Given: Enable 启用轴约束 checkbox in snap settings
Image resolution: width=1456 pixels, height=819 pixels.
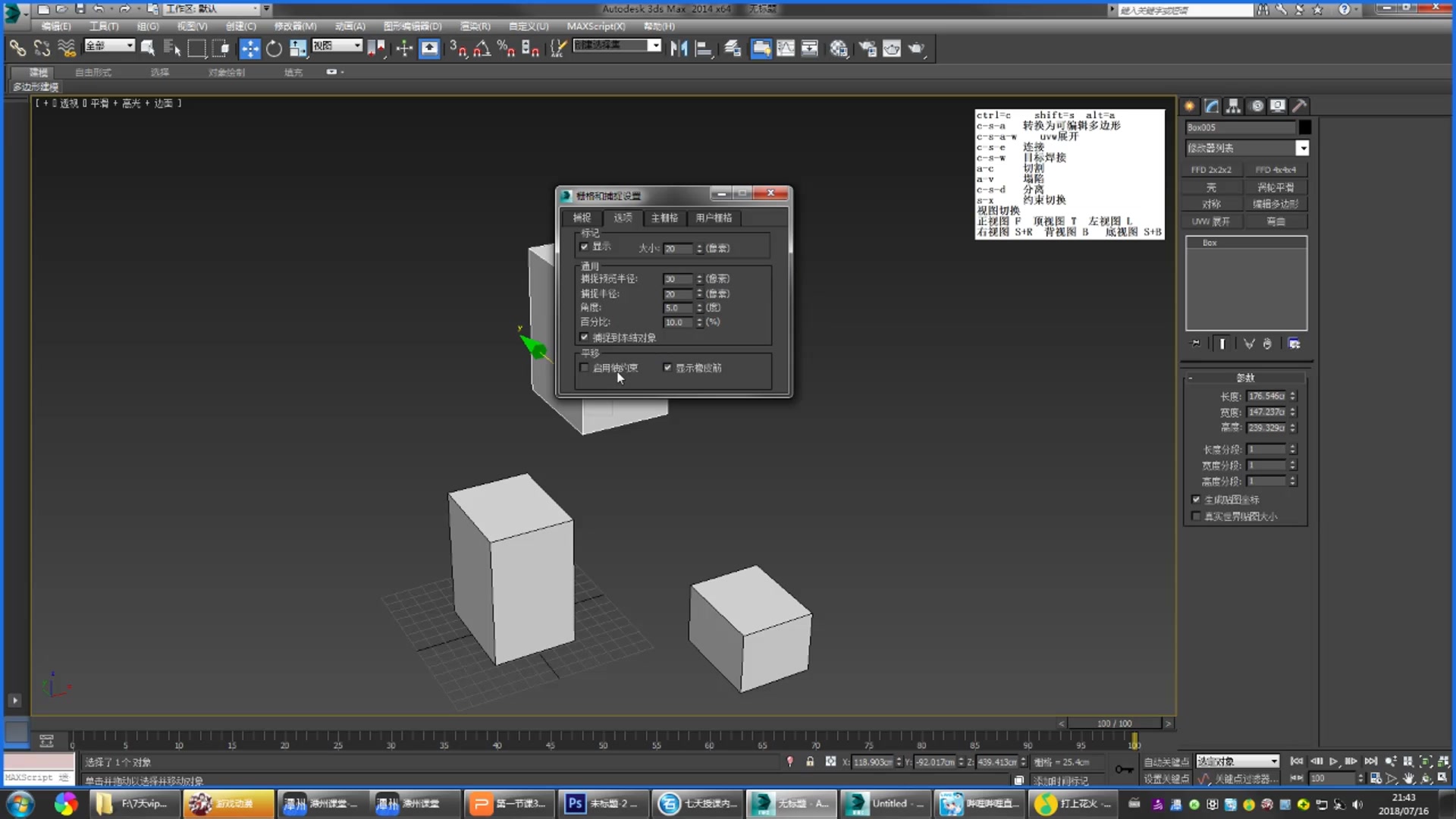Looking at the screenshot, I should pos(584,368).
